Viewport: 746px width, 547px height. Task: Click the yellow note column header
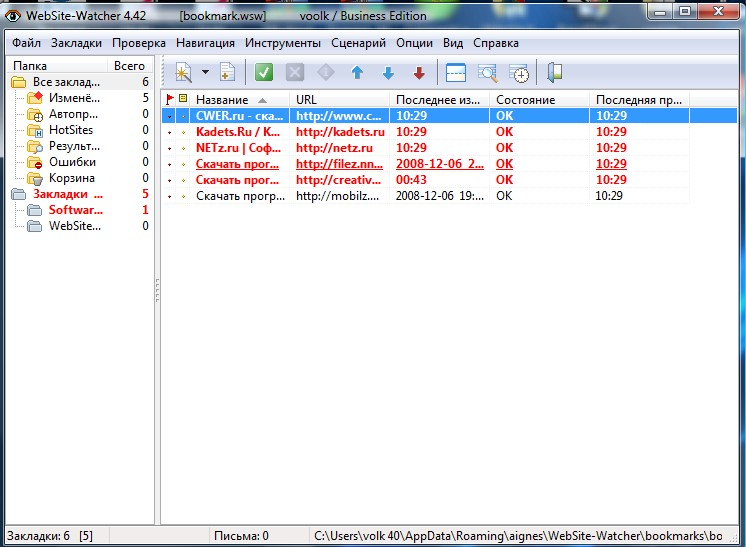183,99
